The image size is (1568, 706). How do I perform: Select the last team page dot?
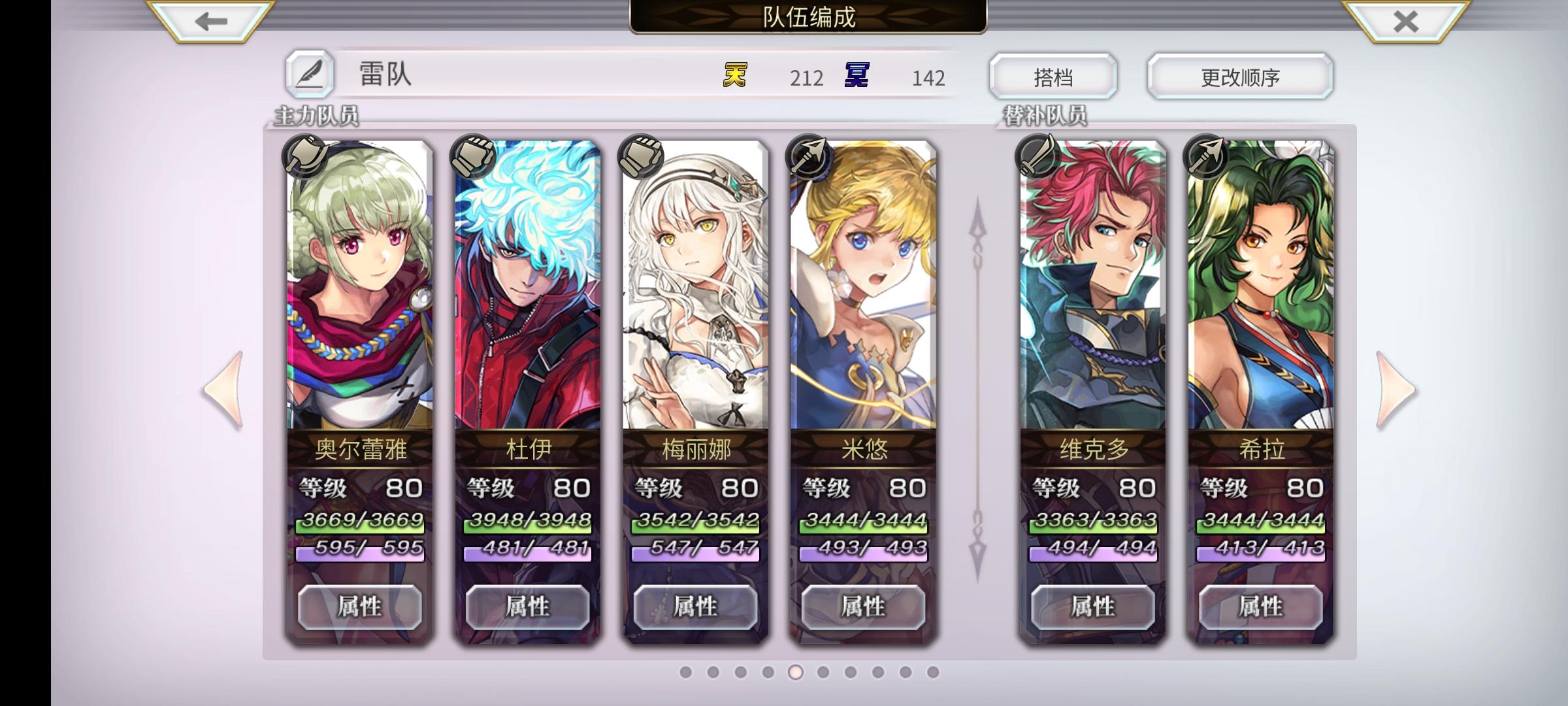[933, 672]
